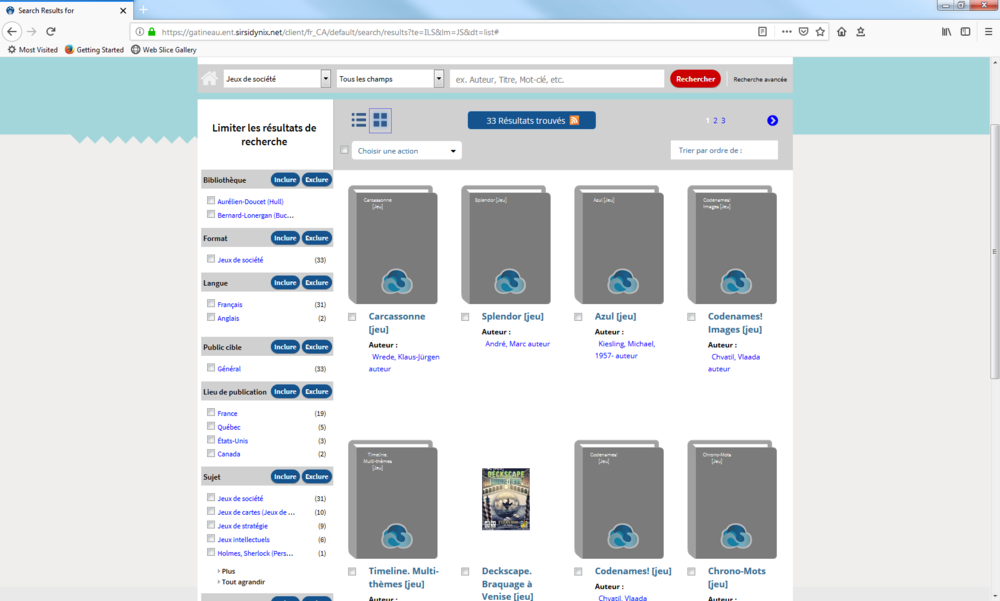Check the Québec publication place filter
Viewport: 1000px width, 601px height.
pyautogui.click(x=210, y=426)
